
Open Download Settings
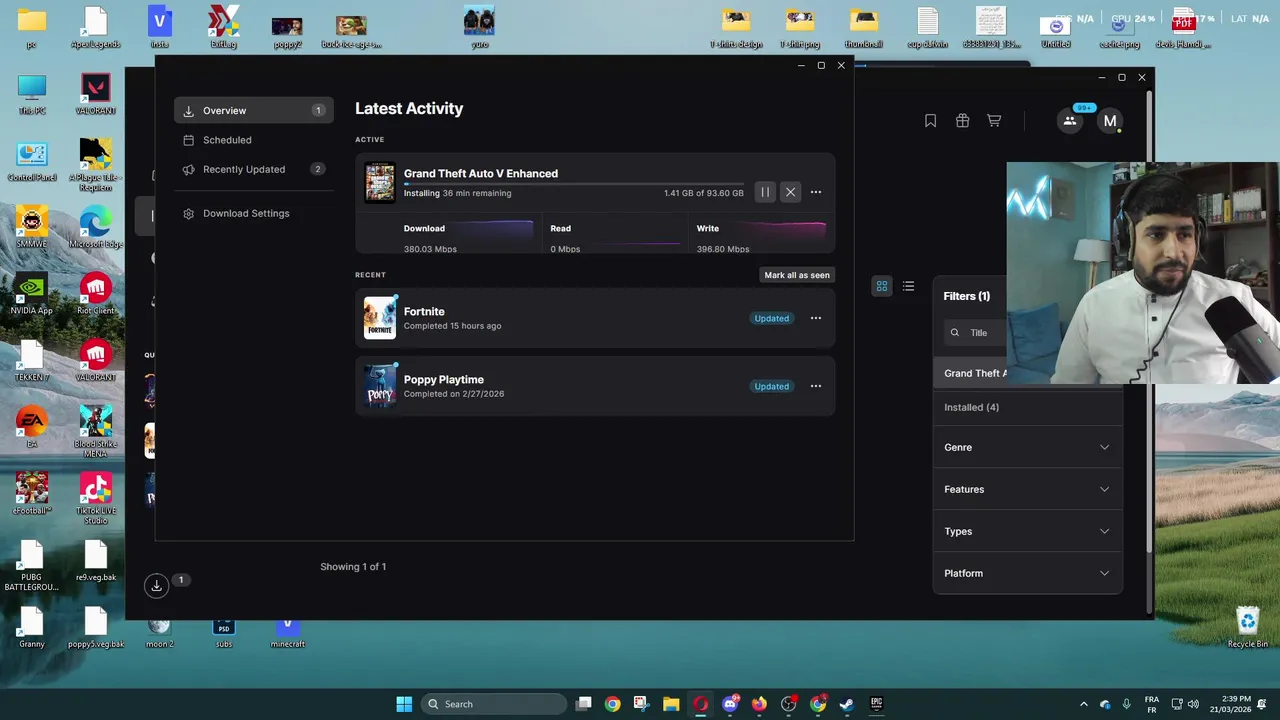[x=254, y=213]
